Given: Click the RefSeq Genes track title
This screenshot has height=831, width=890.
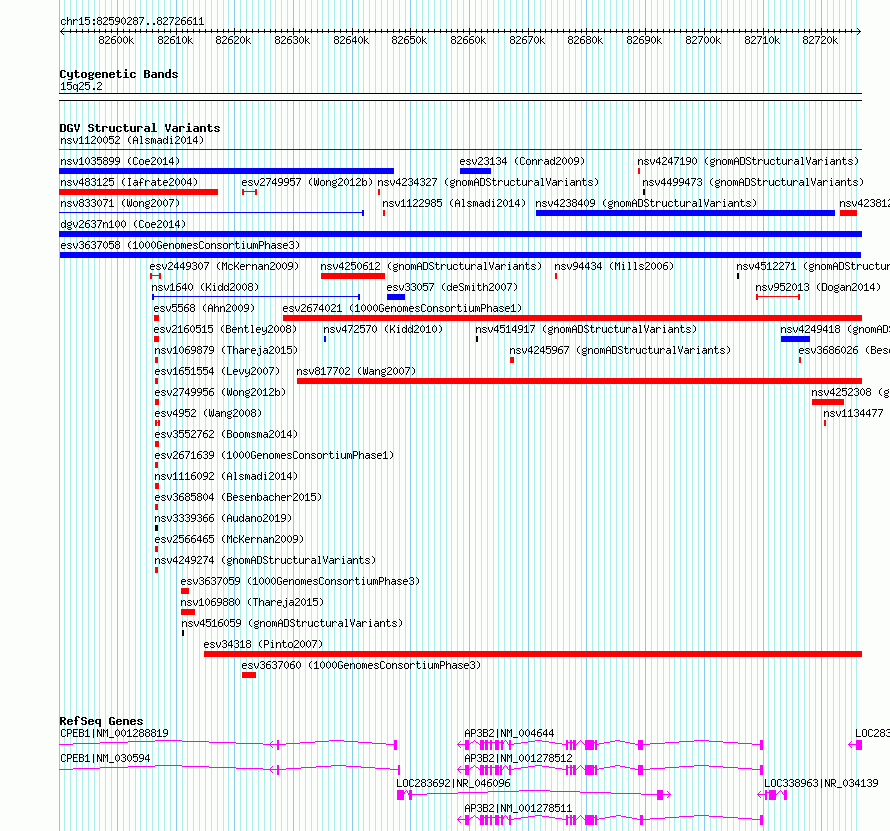Looking at the screenshot, I should click(x=101, y=721).
